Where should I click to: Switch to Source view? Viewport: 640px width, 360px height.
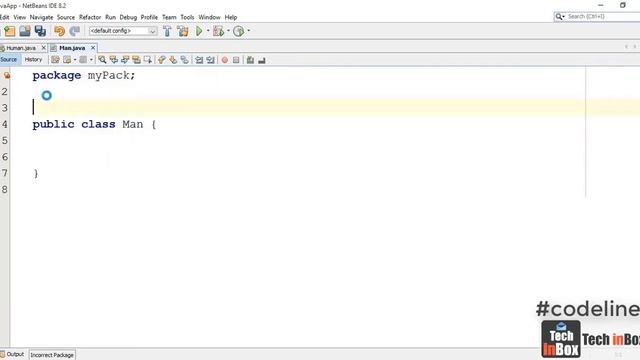(9, 60)
